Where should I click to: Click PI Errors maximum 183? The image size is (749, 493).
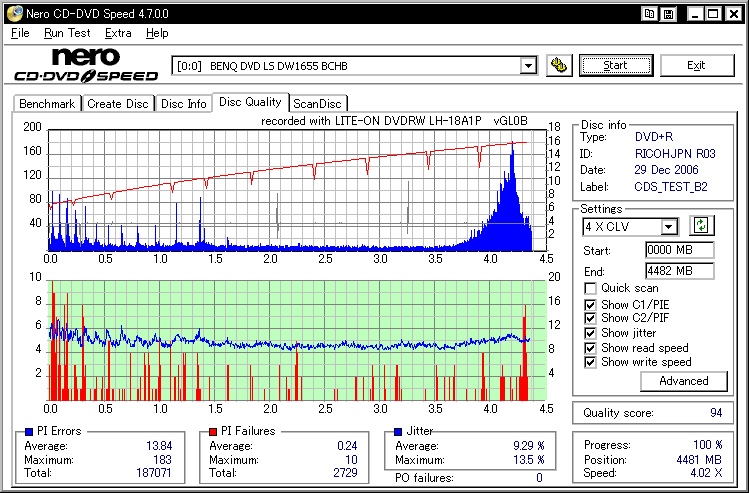(162, 460)
